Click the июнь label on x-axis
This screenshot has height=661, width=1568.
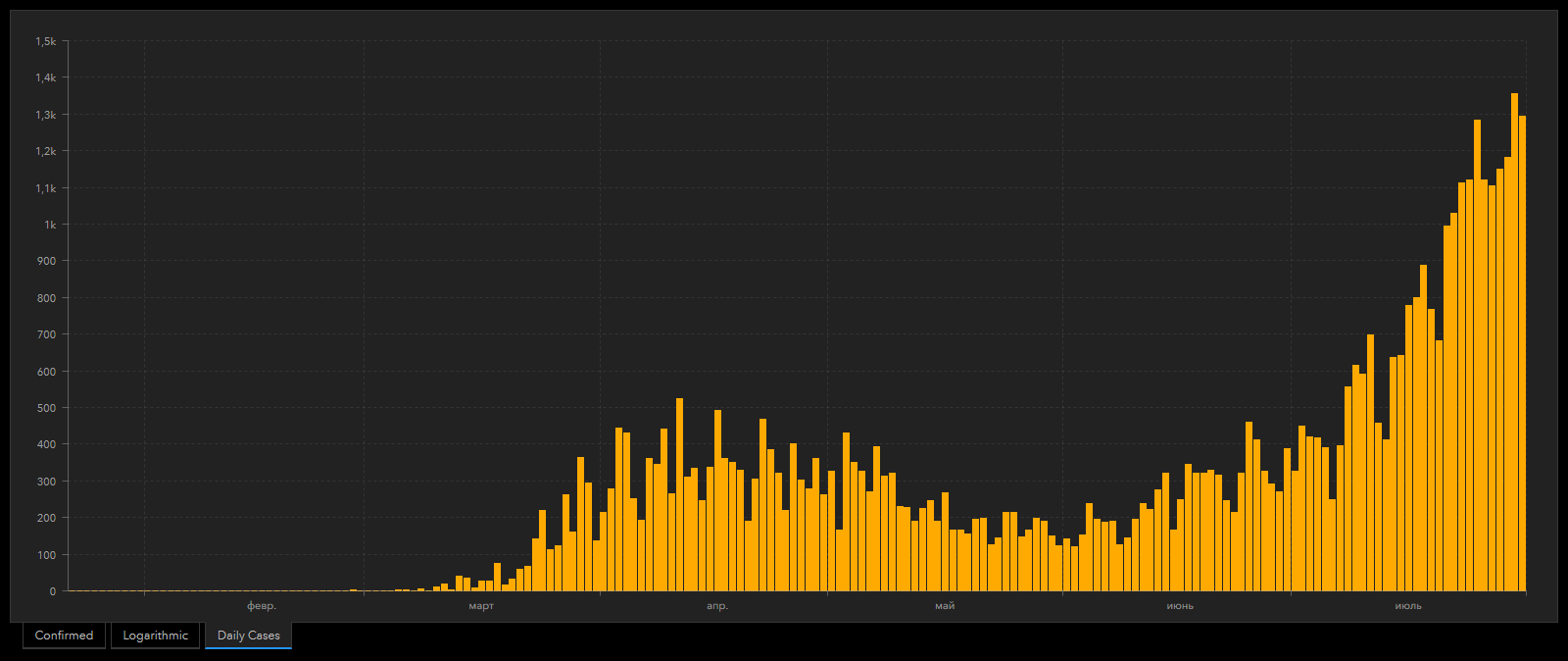[1180, 606]
